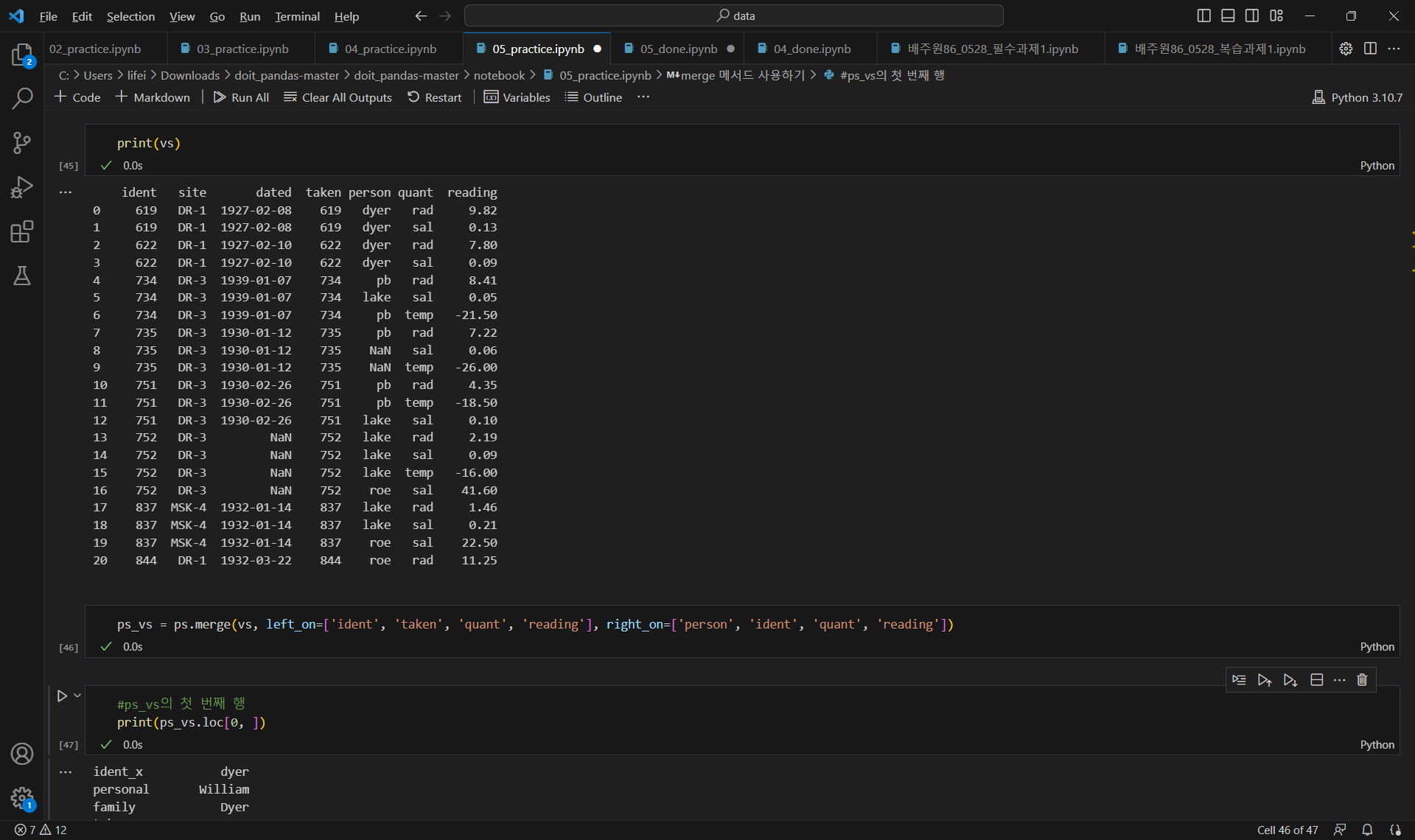The image size is (1415, 840).
Task: Expand run options chevron beside cell play button
Action: [x=77, y=695]
